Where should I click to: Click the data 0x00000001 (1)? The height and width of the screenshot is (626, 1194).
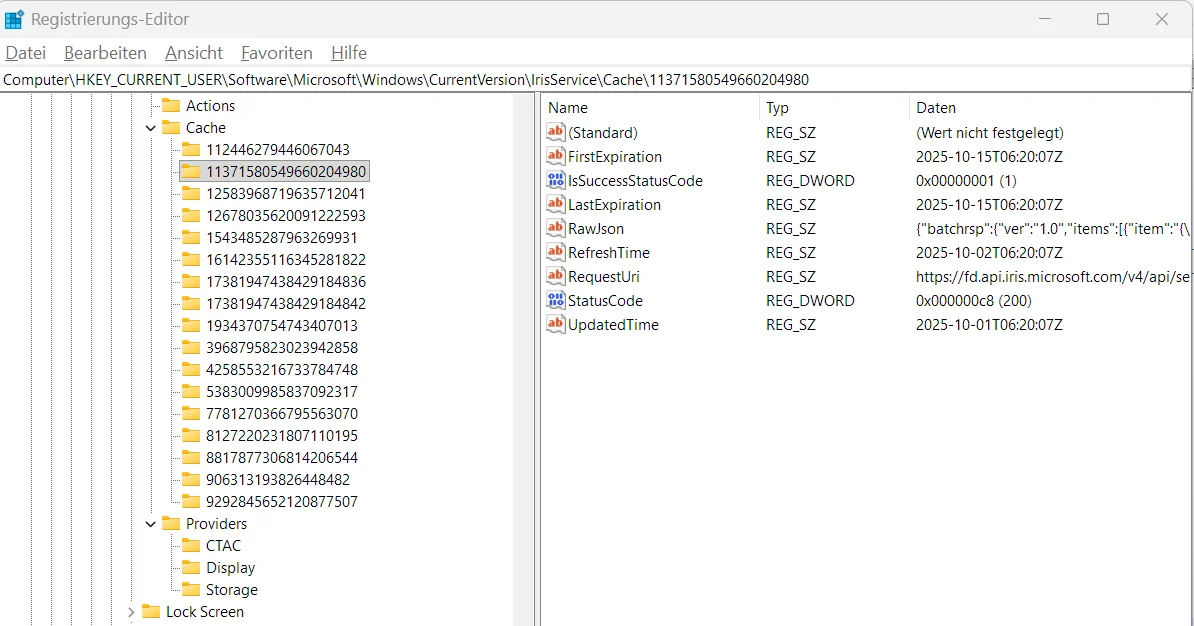tap(966, 180)
